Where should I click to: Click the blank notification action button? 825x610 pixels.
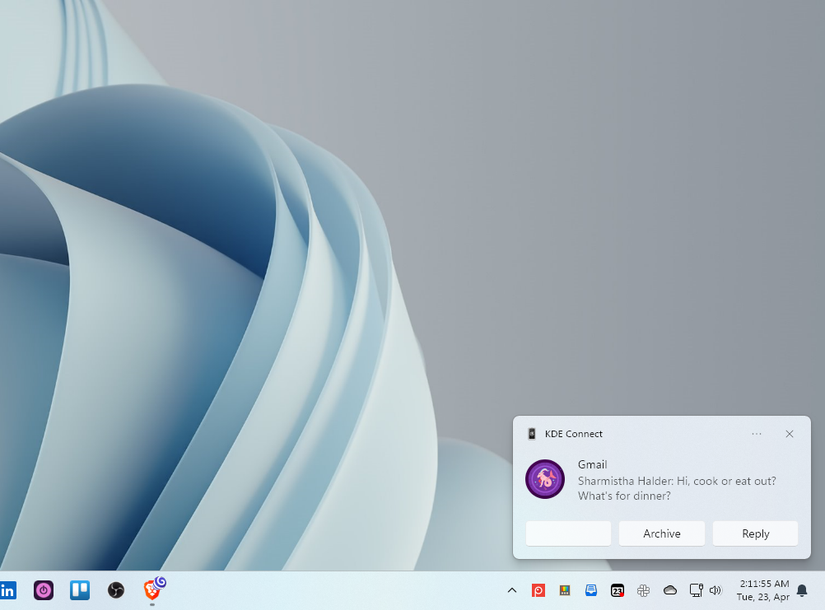pyautogui.click(x=568, y=534)
